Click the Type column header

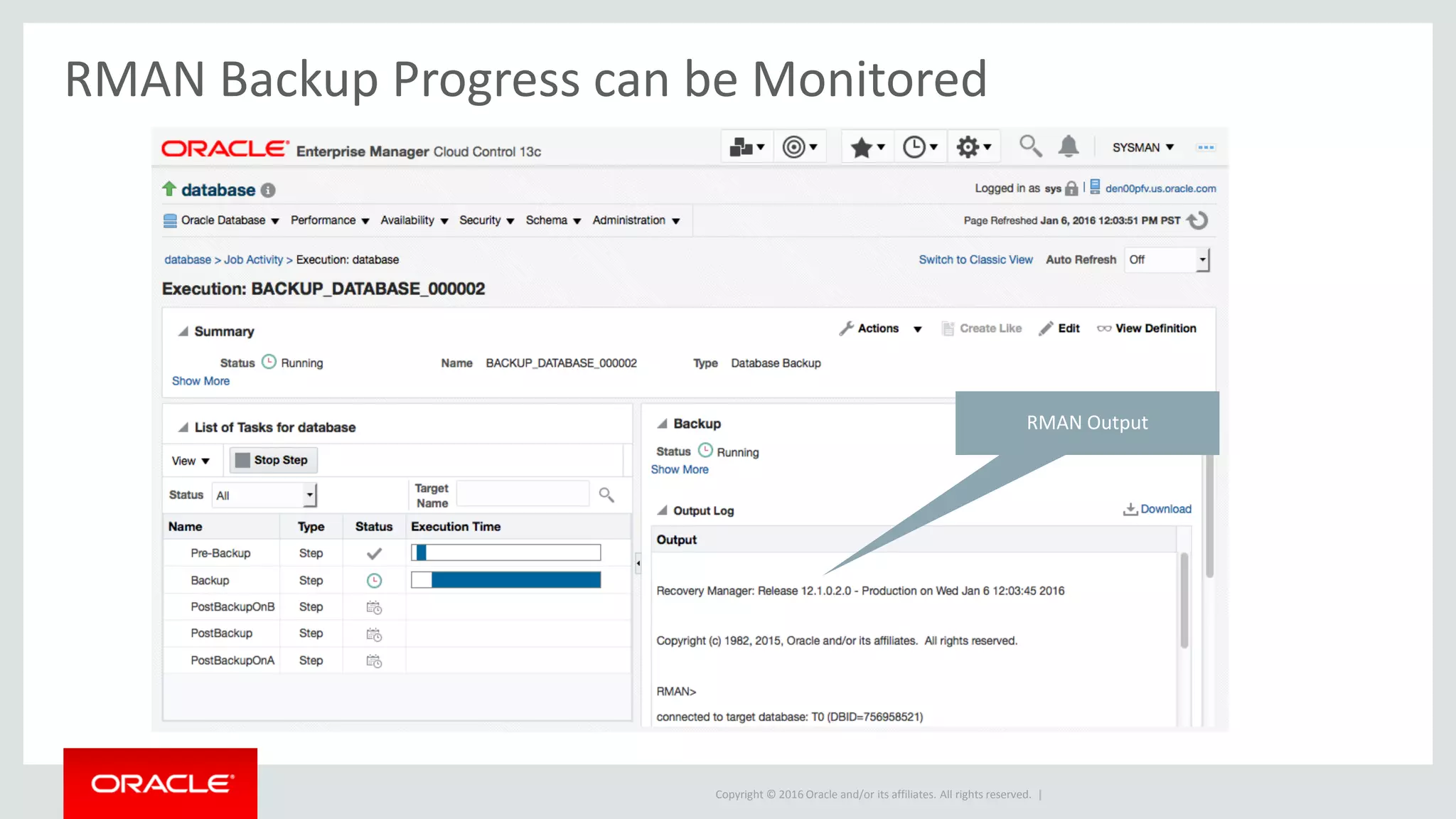point(311,526)
